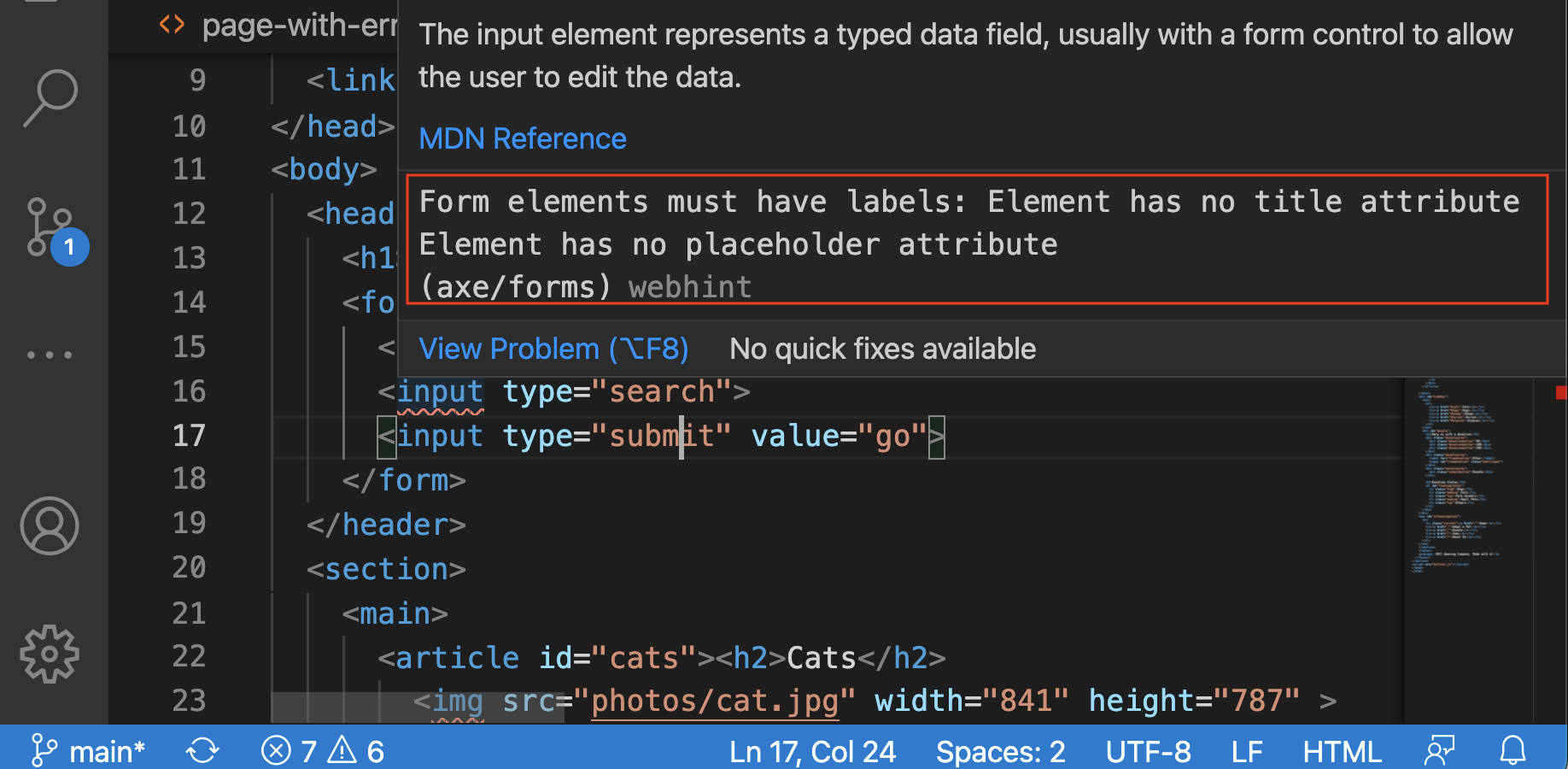The width and height of the screenshot is (1568, 769).
Task: Open notifications bell in status bar
Action: pos(1513,751)
